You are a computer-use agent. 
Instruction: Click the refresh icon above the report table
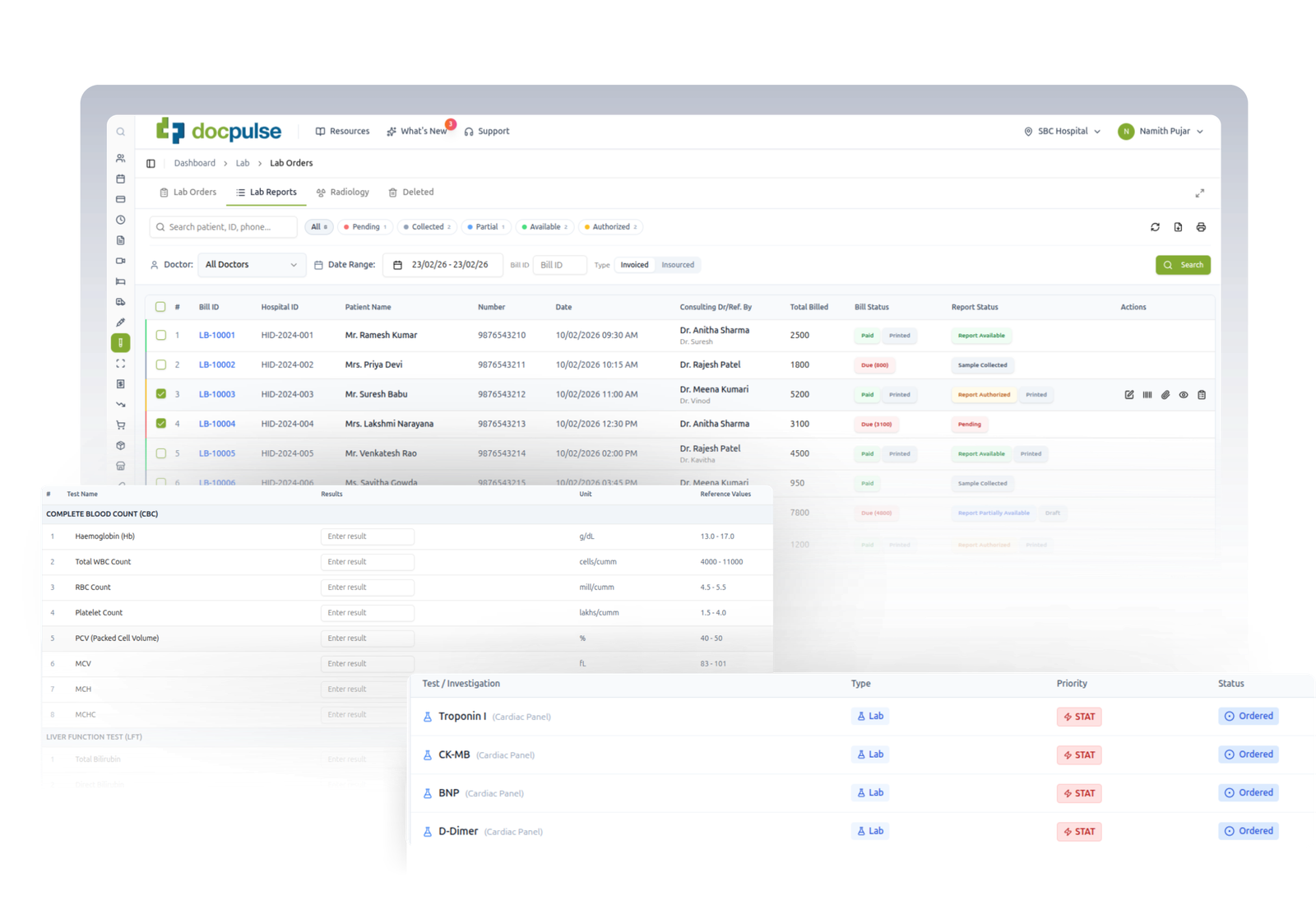1155,227
